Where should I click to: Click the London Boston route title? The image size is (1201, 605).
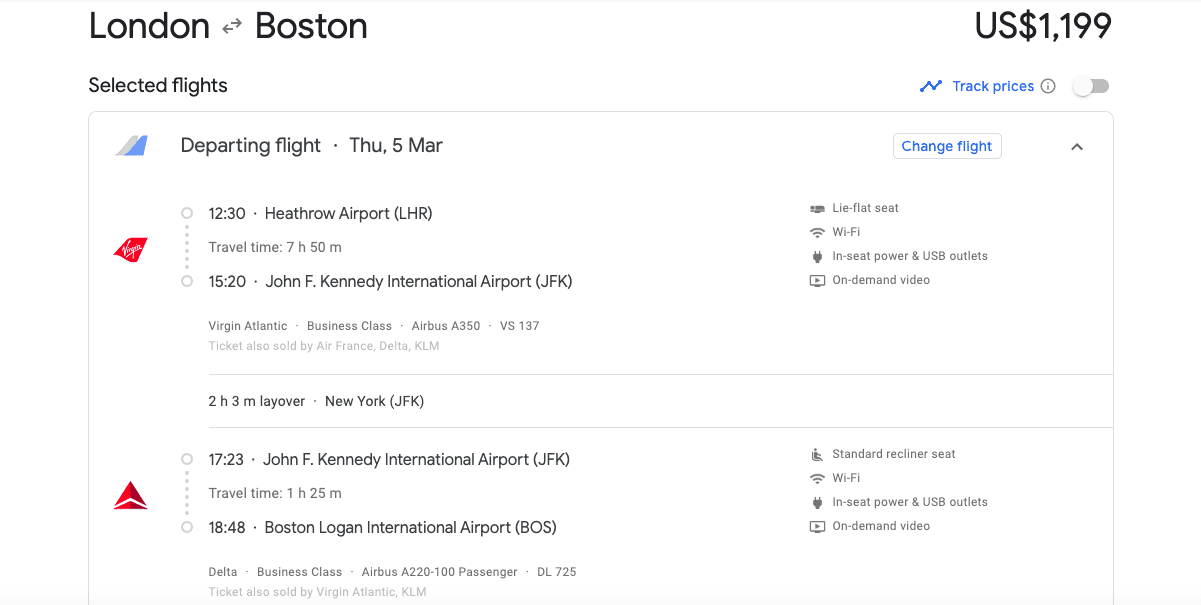coord(228,26)
